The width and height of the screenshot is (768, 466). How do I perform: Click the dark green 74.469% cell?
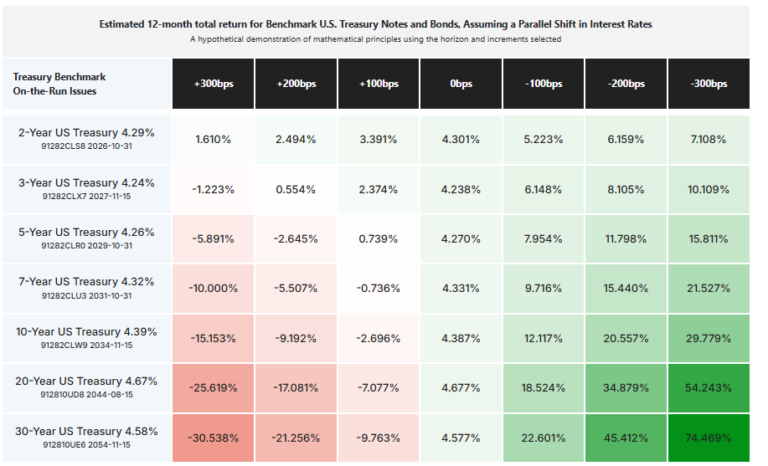(708, 437)
